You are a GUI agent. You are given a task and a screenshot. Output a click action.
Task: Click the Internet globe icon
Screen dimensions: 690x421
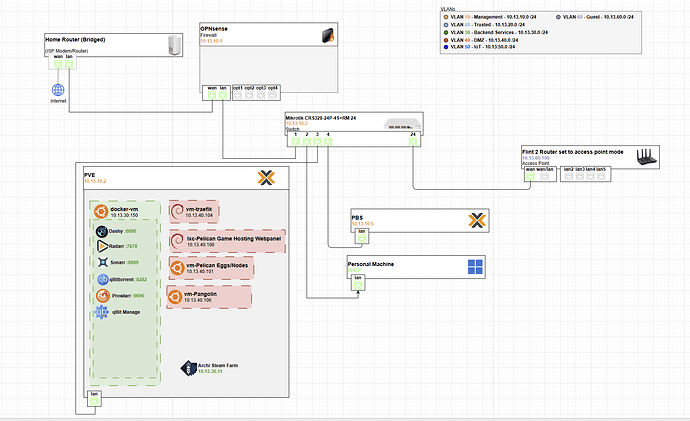(x=56, y=90)
